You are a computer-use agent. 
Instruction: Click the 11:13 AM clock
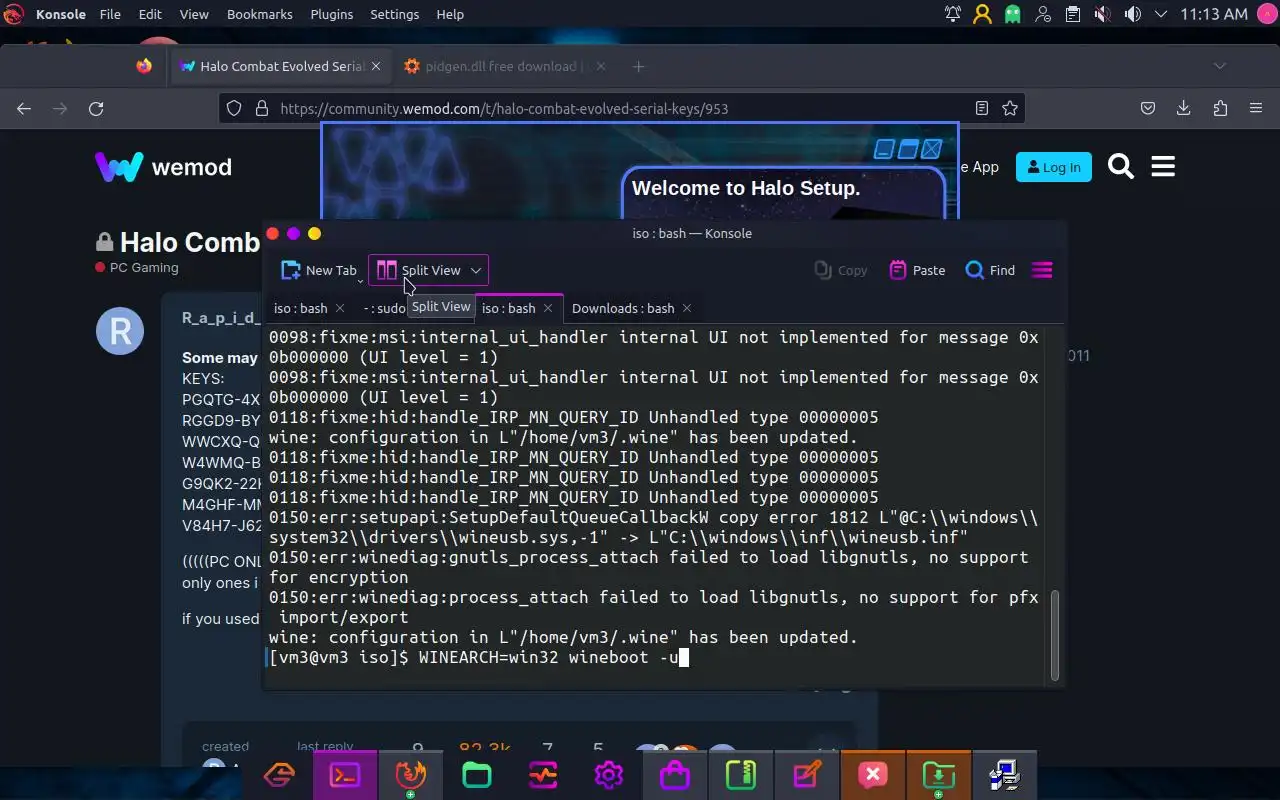point(1214,14)
